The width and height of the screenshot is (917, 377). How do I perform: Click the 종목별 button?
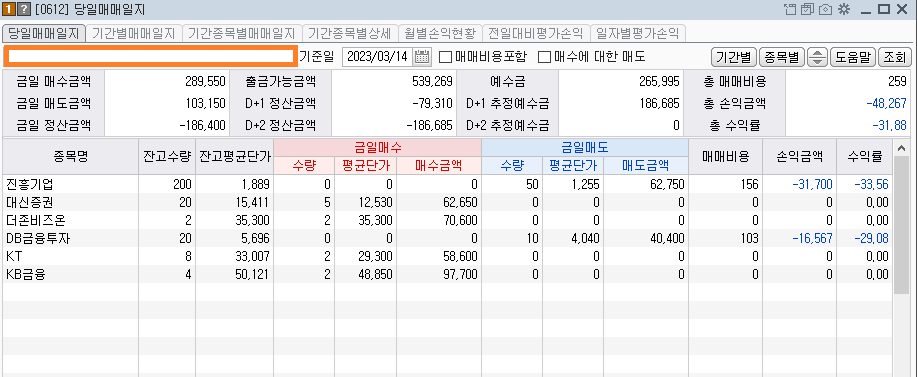point(781,57)
